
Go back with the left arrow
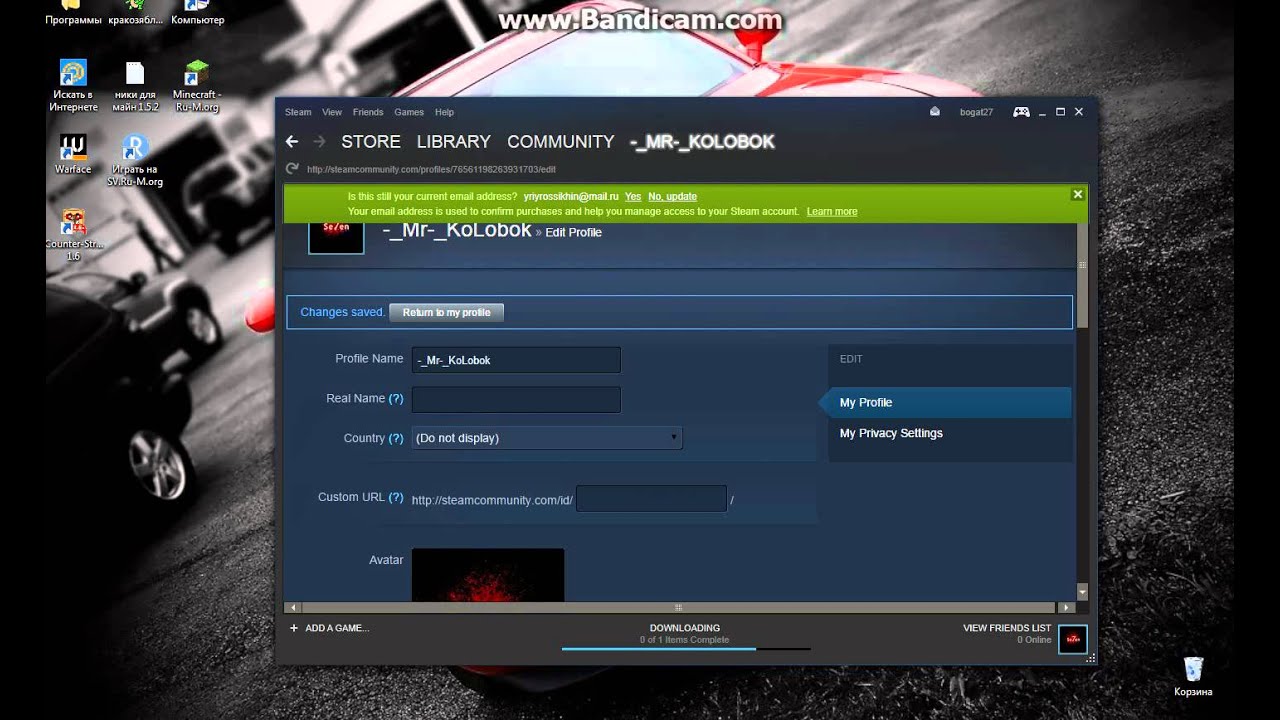pyautogui.click(x=292, y=142)
